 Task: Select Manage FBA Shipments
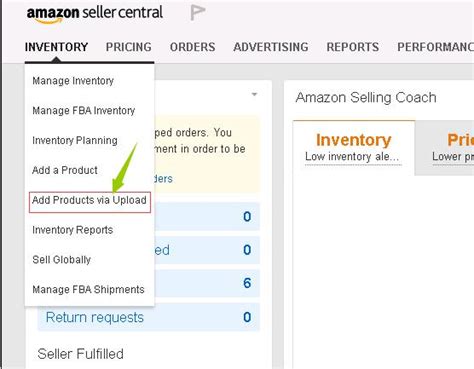pyautogui.click(x=88, y=289)
